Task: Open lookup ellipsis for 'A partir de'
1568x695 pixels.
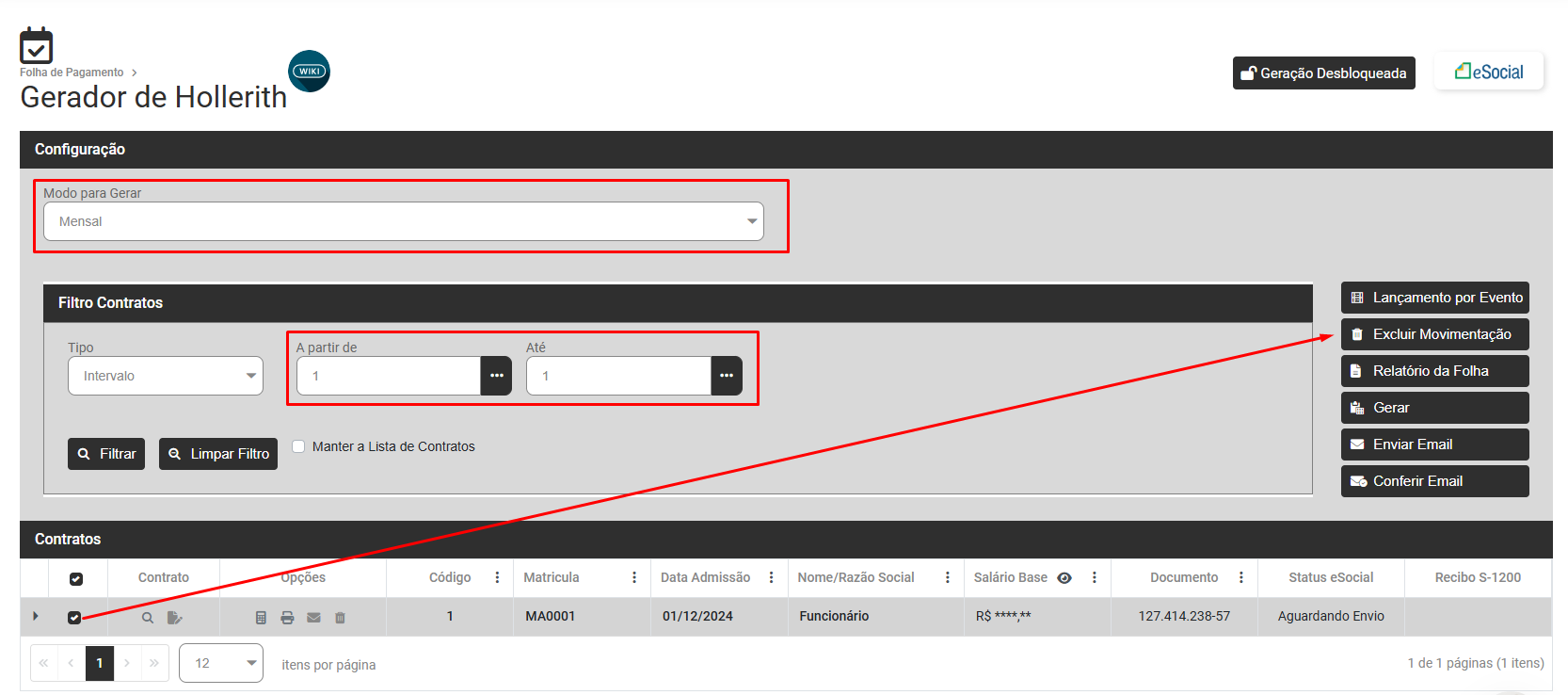Action: click(x=496, y=376)
